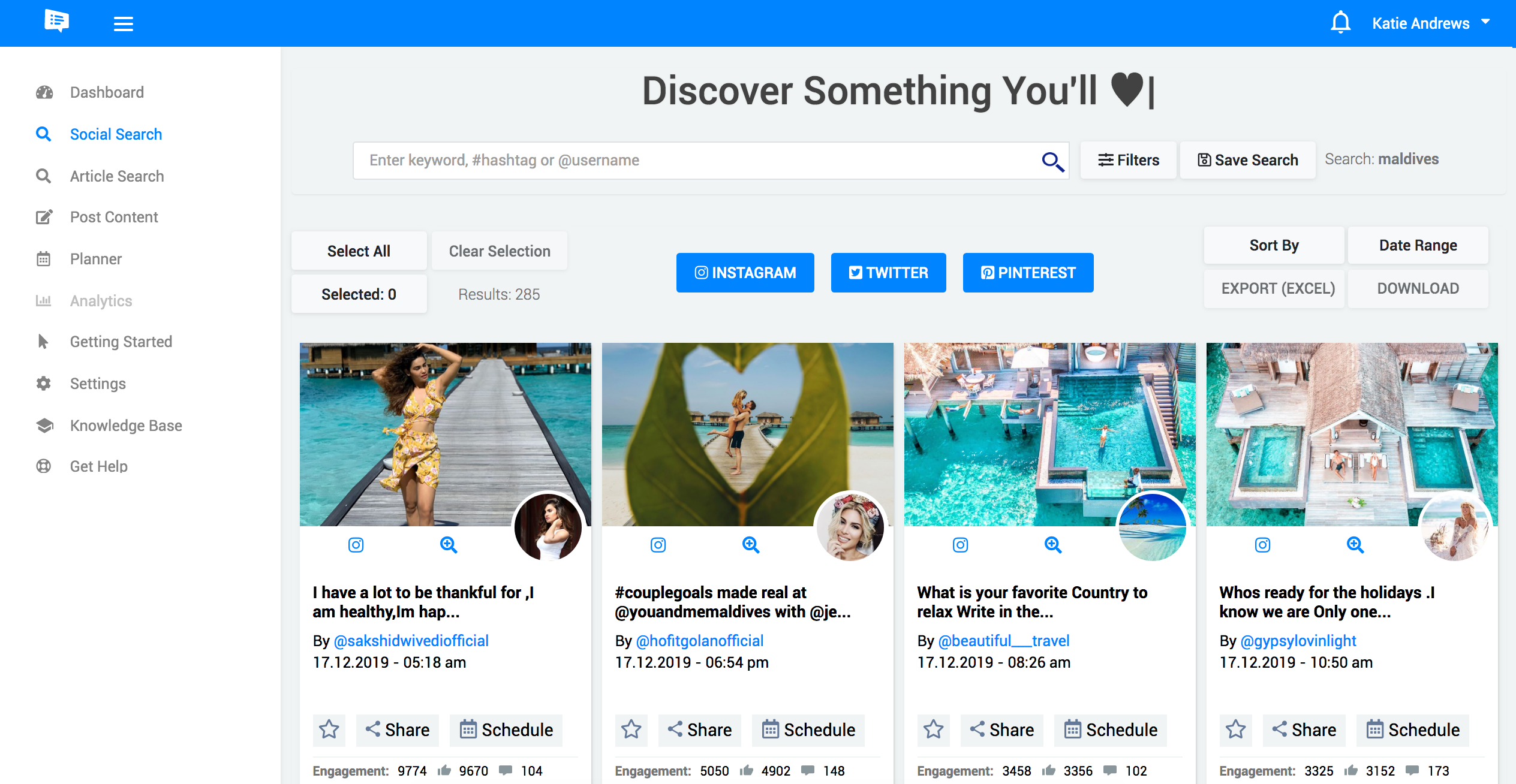Open the Katie Andrews account dropdown

[1430, 23]
